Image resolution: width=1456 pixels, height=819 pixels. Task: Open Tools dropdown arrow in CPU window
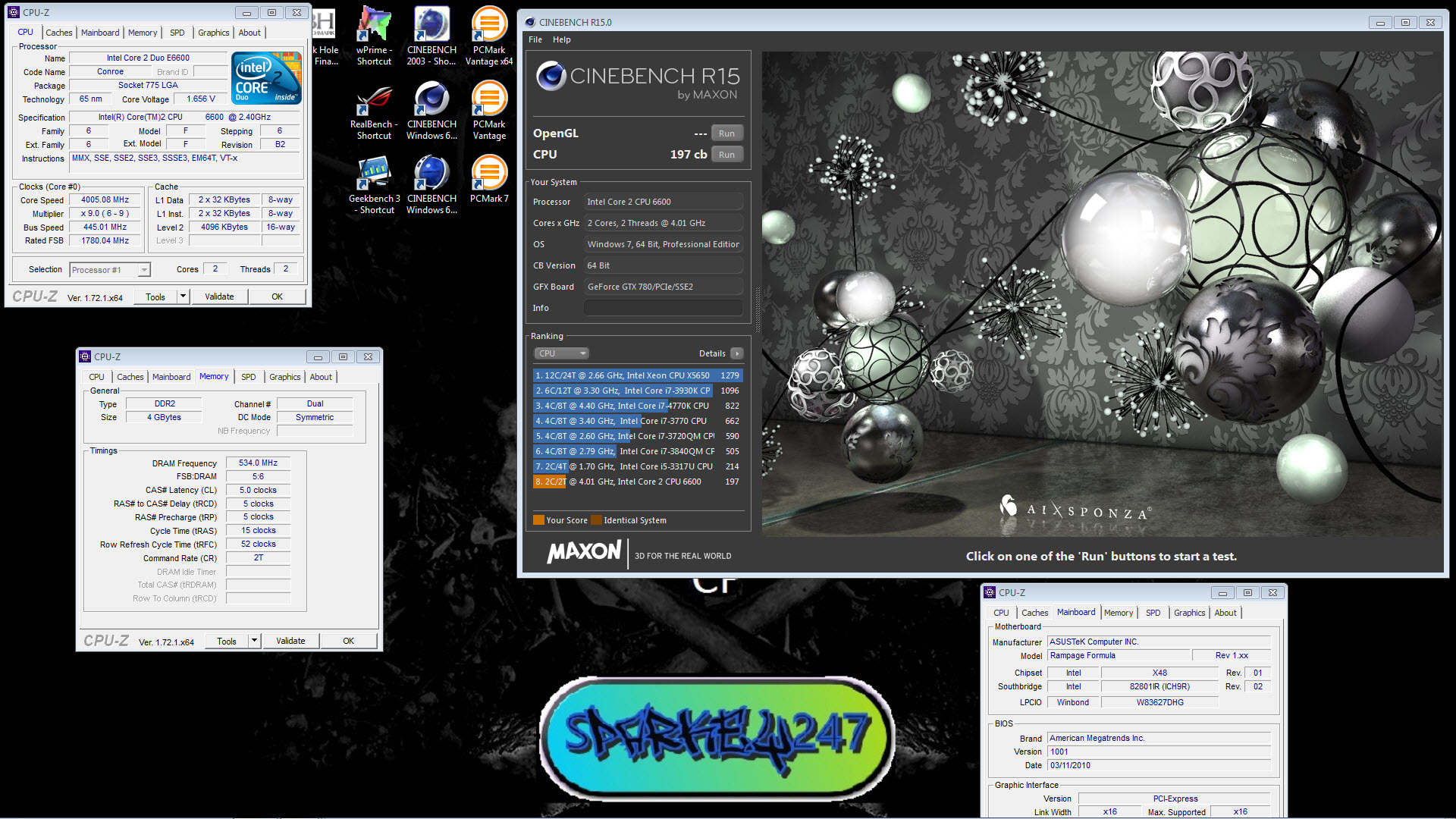pyautogui.click(x=183, y=297)
